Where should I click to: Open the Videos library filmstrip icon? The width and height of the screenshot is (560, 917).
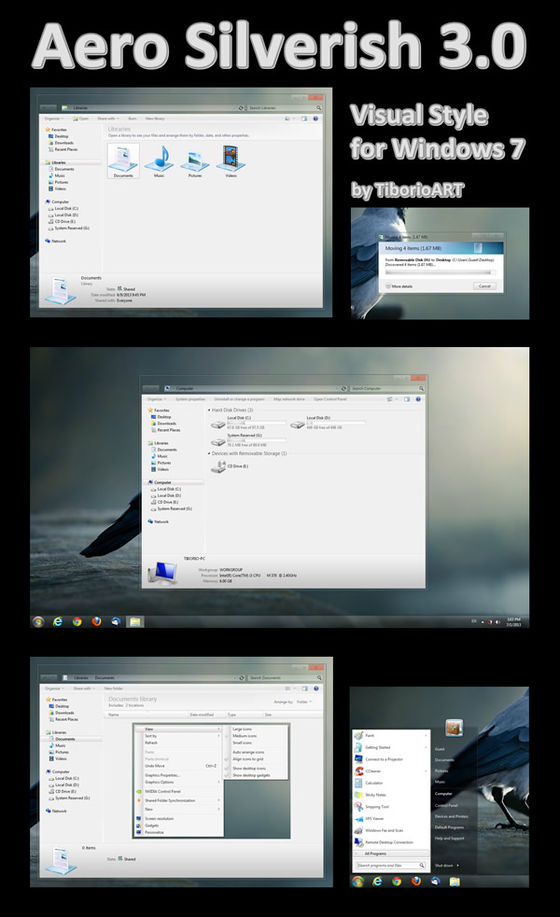(x=231, y=158)
